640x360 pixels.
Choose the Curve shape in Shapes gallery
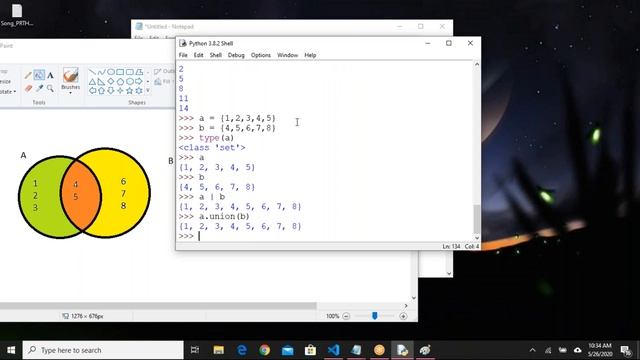tap(101, 72)
